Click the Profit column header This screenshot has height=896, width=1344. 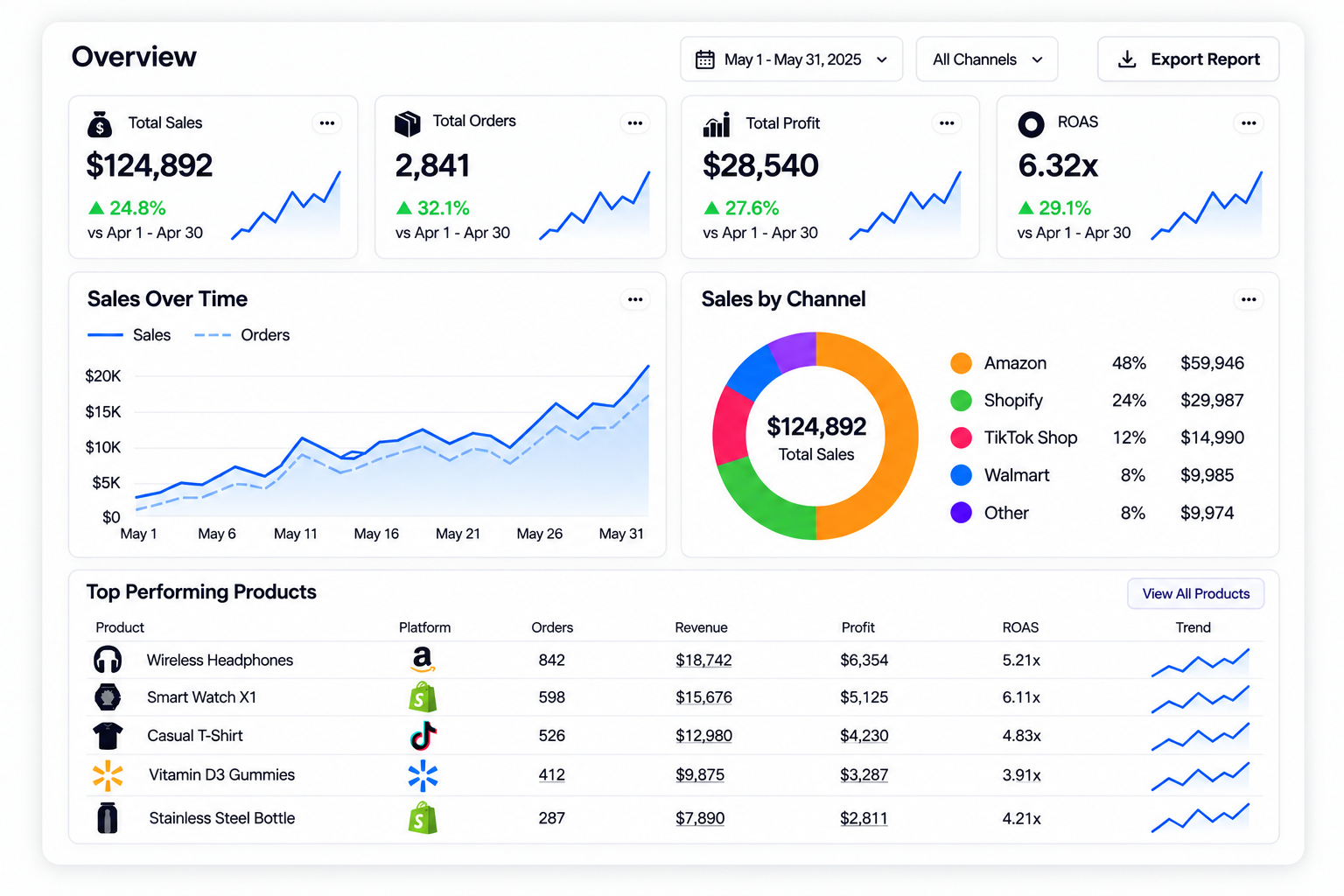point(858,627)
